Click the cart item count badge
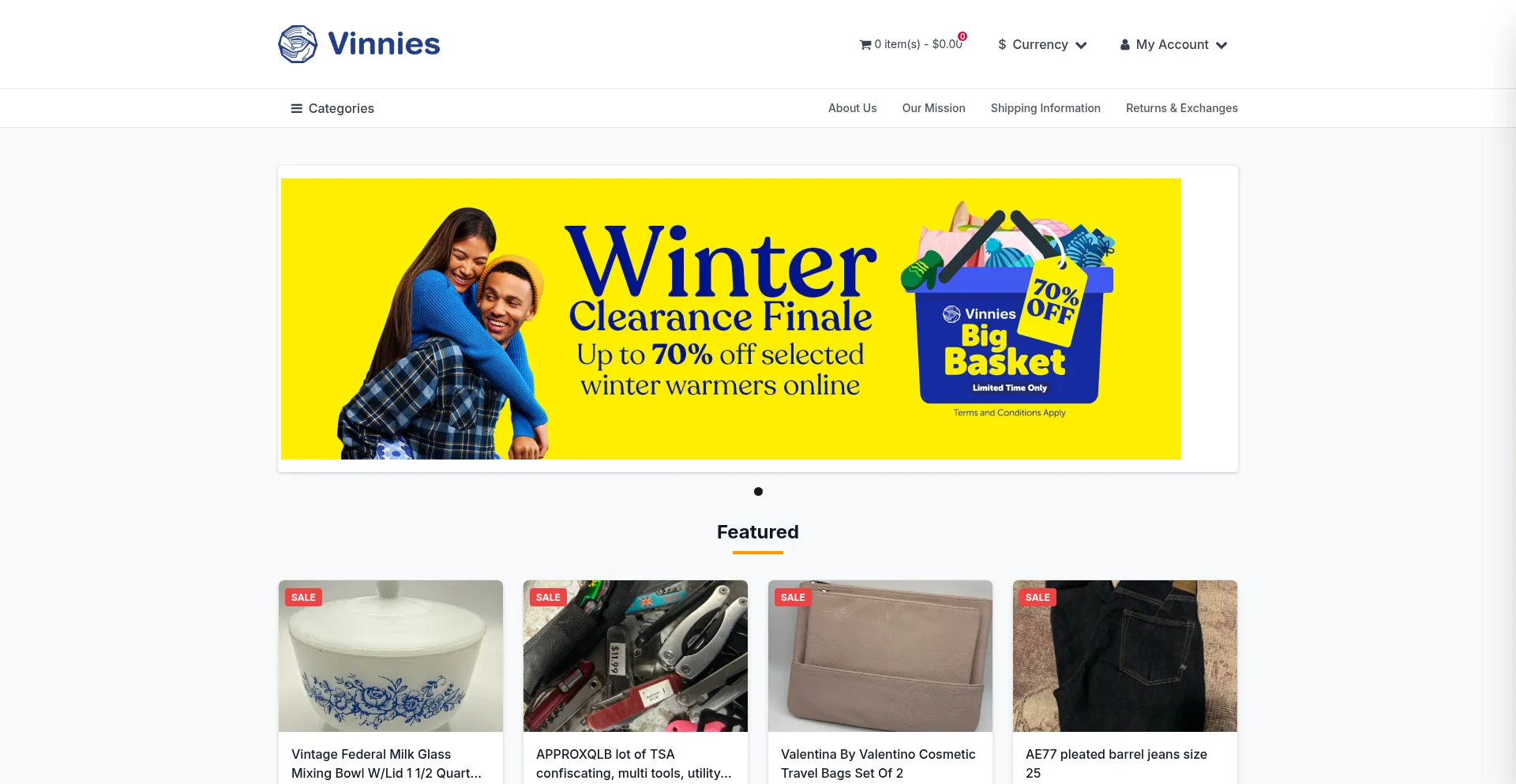1516x784 pixels. (963, 36)
